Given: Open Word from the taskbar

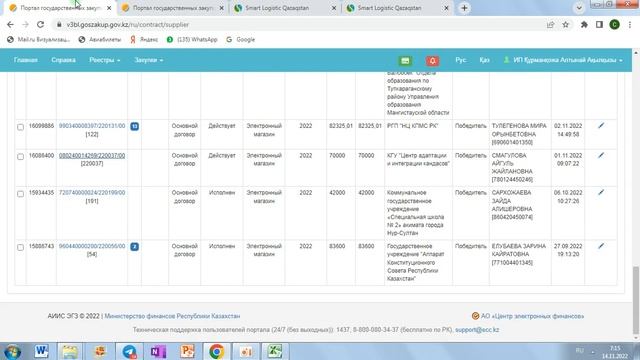Looking at the screenshot, I should 41,351.
